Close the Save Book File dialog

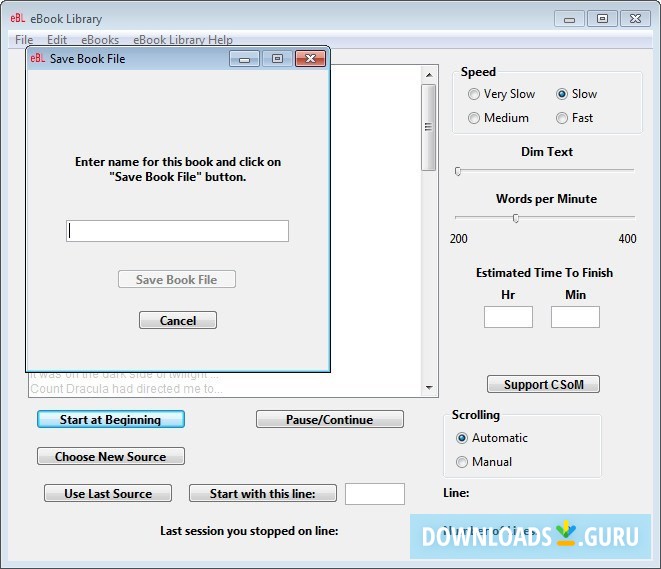[x=310, y=59]
